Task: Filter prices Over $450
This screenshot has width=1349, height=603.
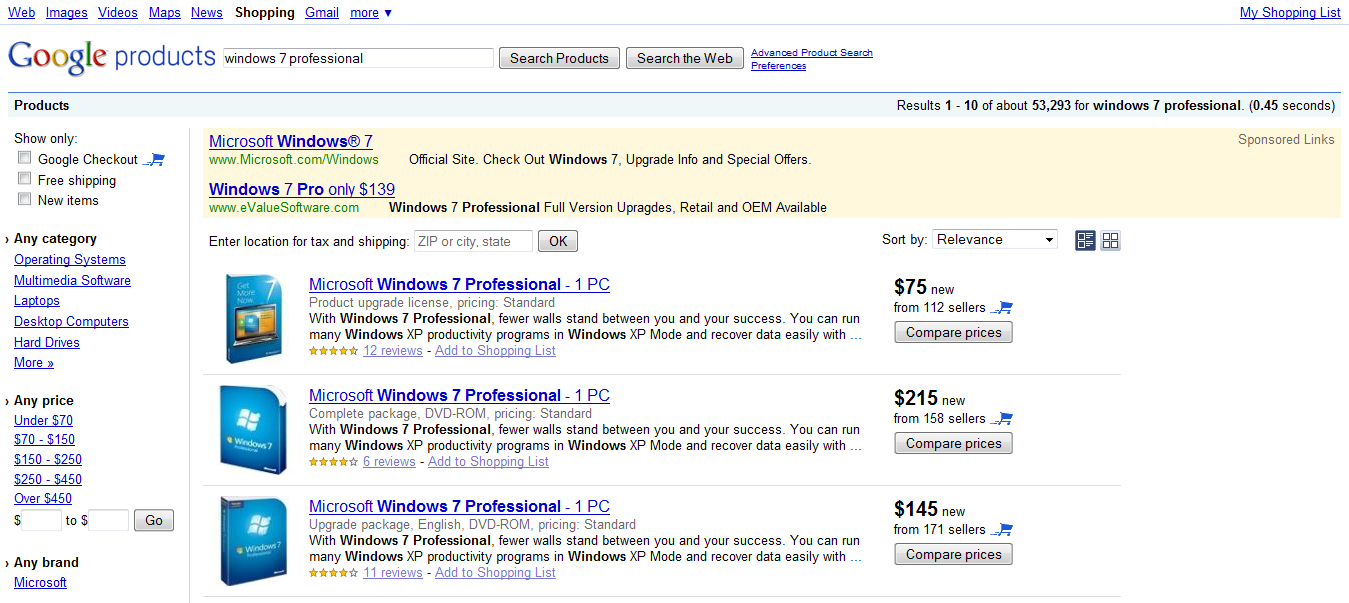Action: pos(43,499)
